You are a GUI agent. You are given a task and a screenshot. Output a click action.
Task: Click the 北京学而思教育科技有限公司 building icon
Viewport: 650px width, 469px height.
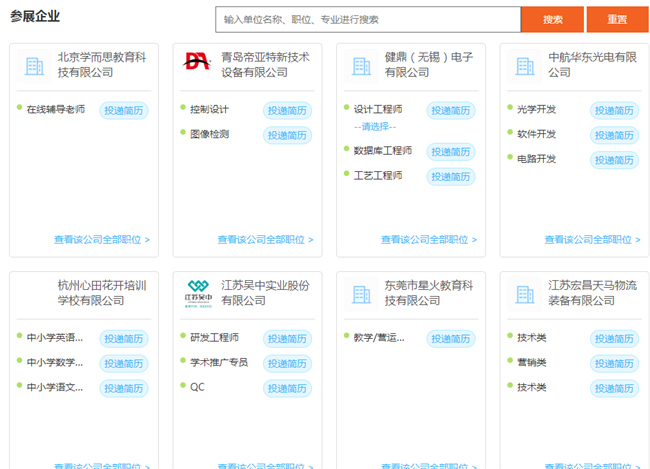(34, 66)
